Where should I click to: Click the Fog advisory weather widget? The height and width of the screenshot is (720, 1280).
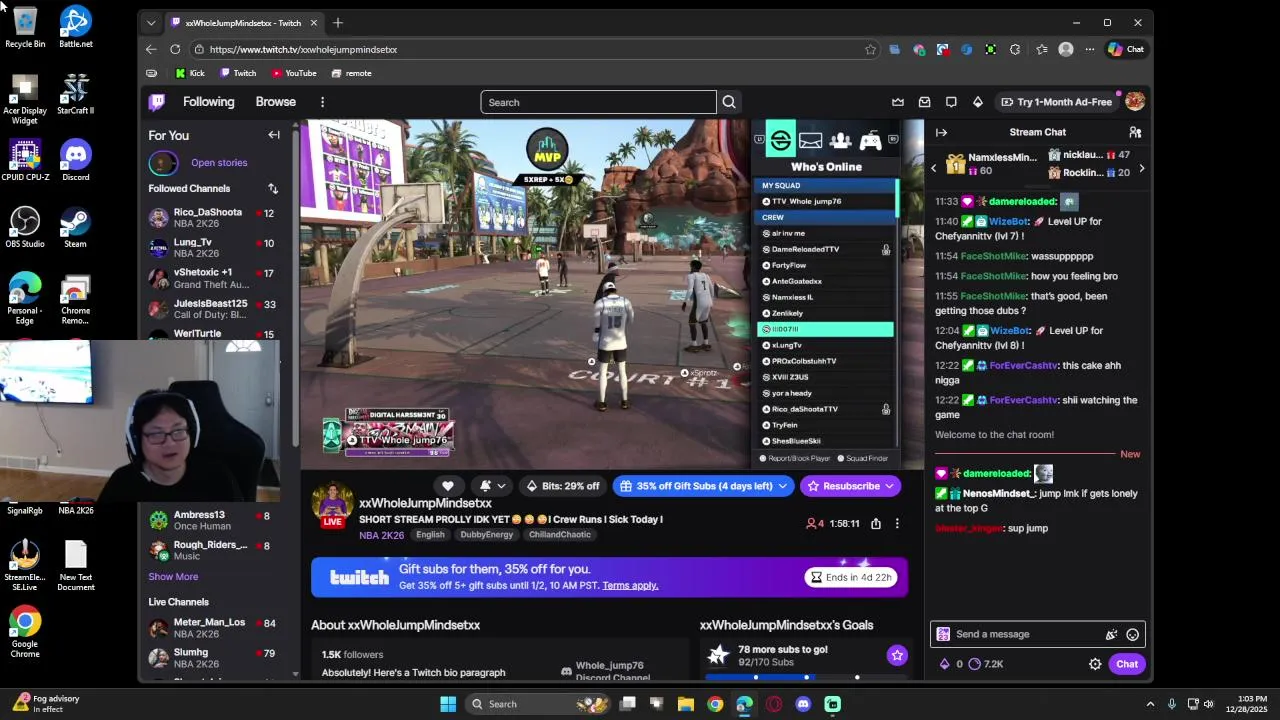click(x=45, y=704)
